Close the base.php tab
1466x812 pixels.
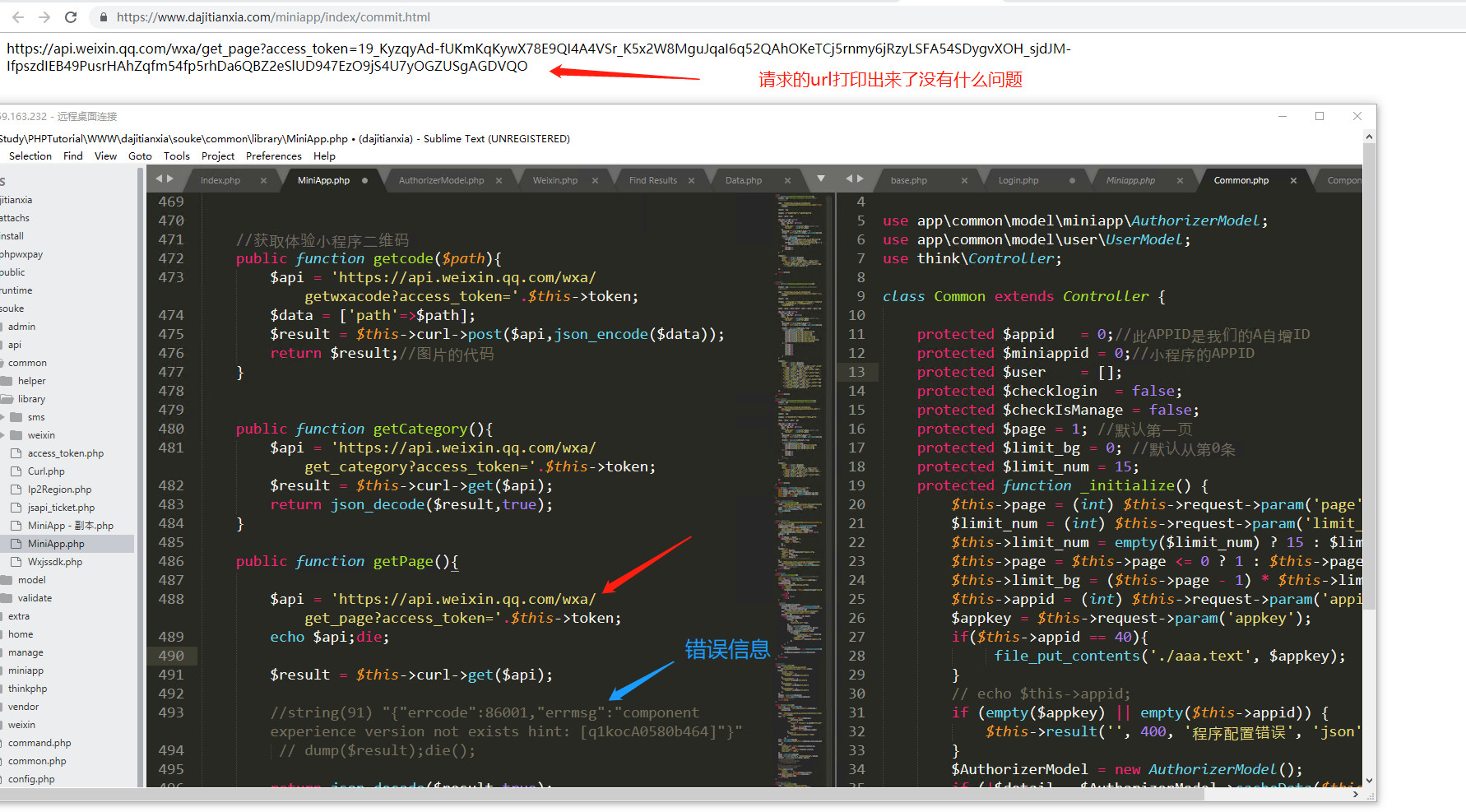click(964, 180)
